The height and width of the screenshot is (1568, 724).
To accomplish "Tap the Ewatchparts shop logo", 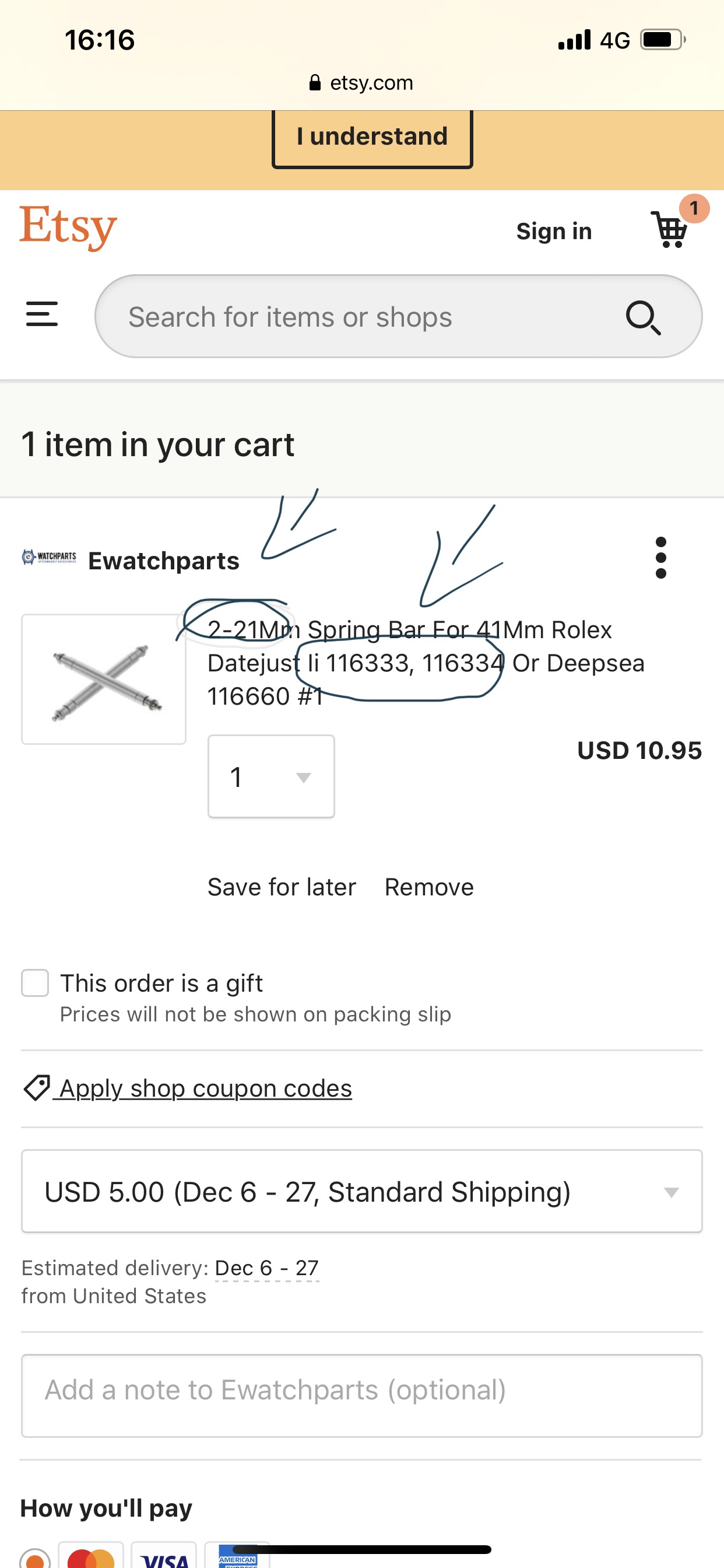I will 50,557.
